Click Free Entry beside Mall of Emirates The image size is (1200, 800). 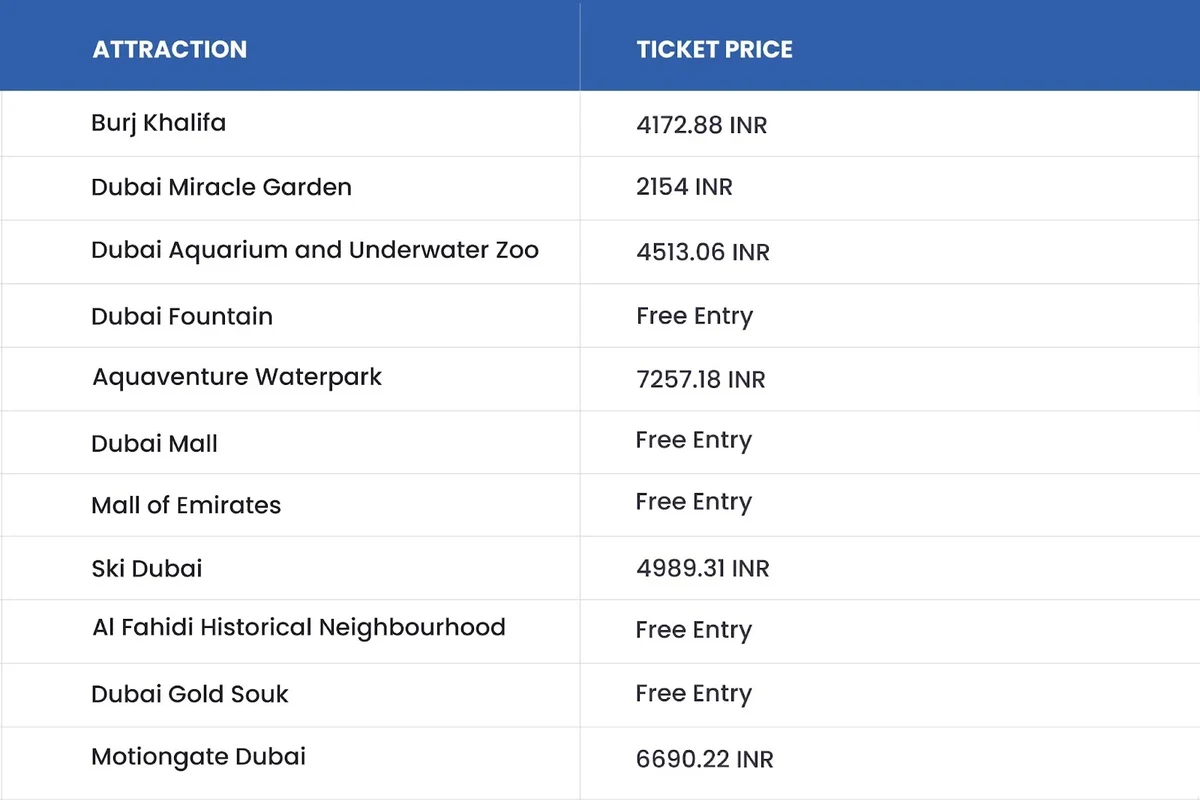(694, 503)
